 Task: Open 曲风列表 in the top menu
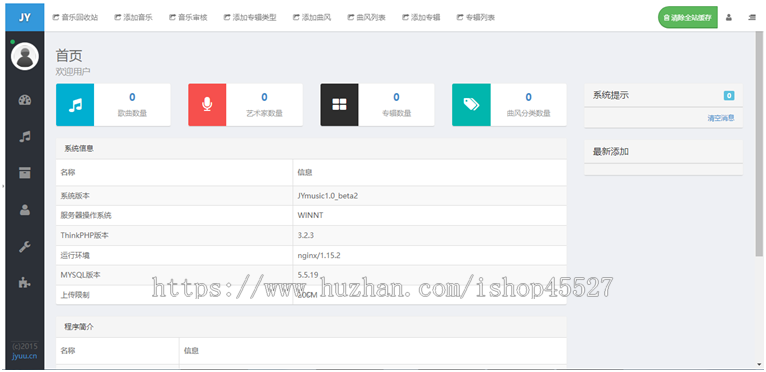(366, 18)
